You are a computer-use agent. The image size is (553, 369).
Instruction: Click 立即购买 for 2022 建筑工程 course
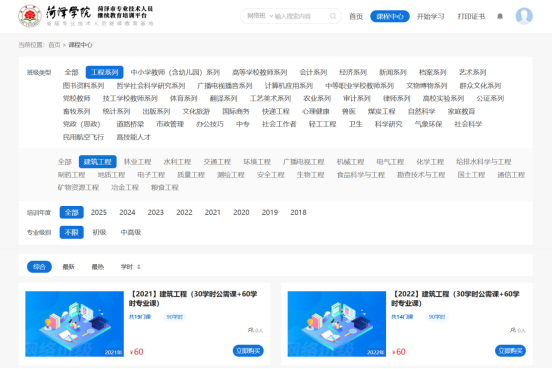(x=511, y=351)
